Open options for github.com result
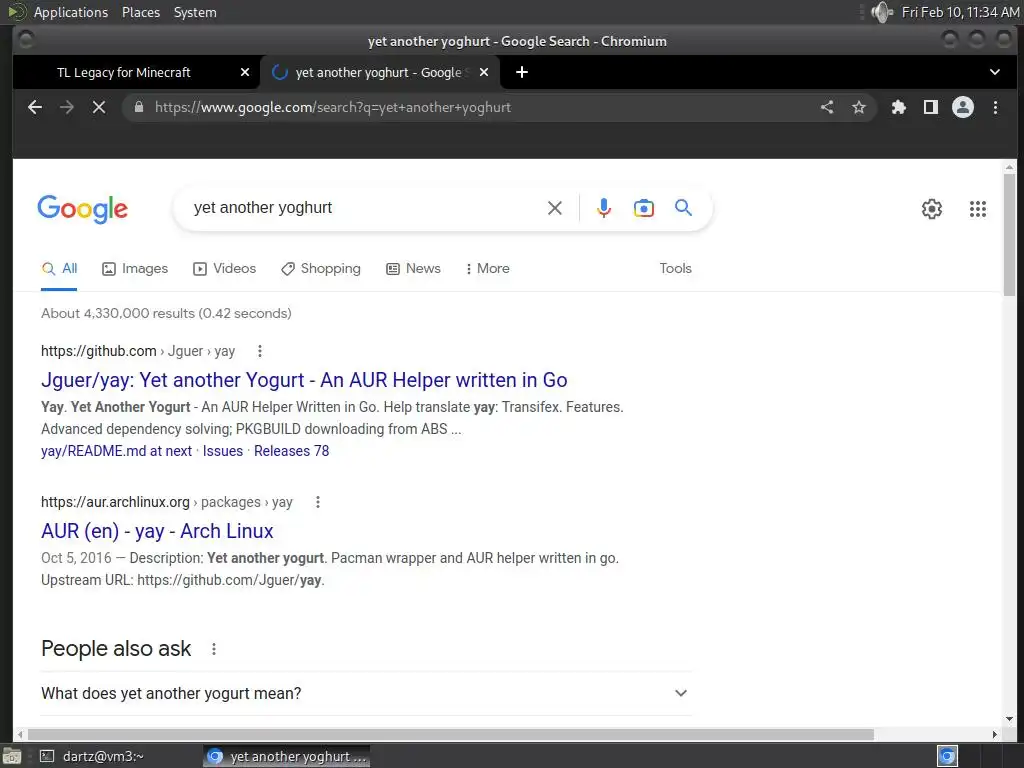Viewport: 1024px width, 768px height. pyautogui.click(x=260, y=351)
